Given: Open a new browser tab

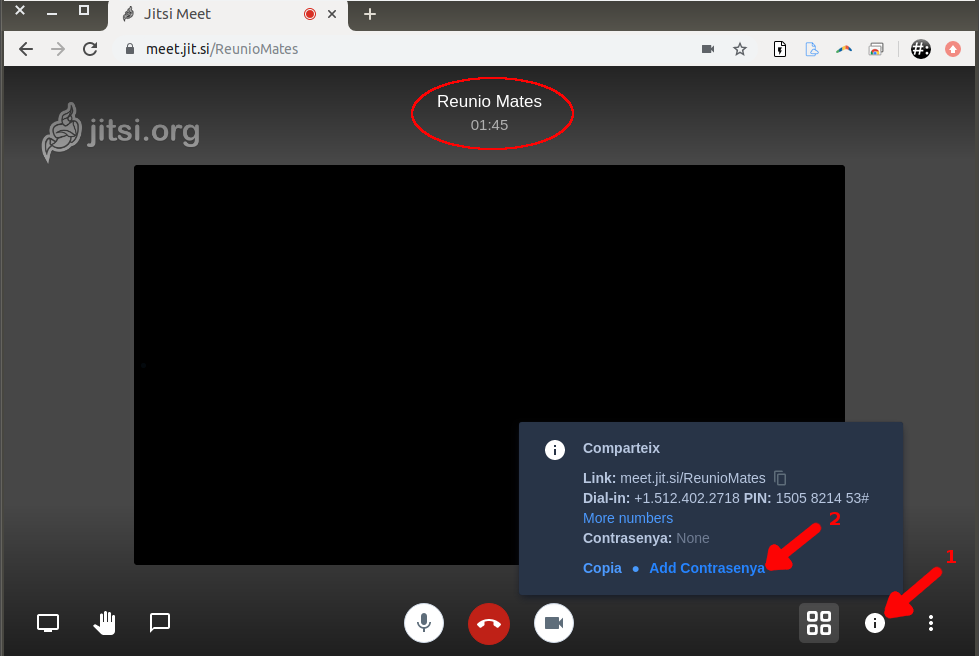Looking at the screenshot, I should point(370,14).
